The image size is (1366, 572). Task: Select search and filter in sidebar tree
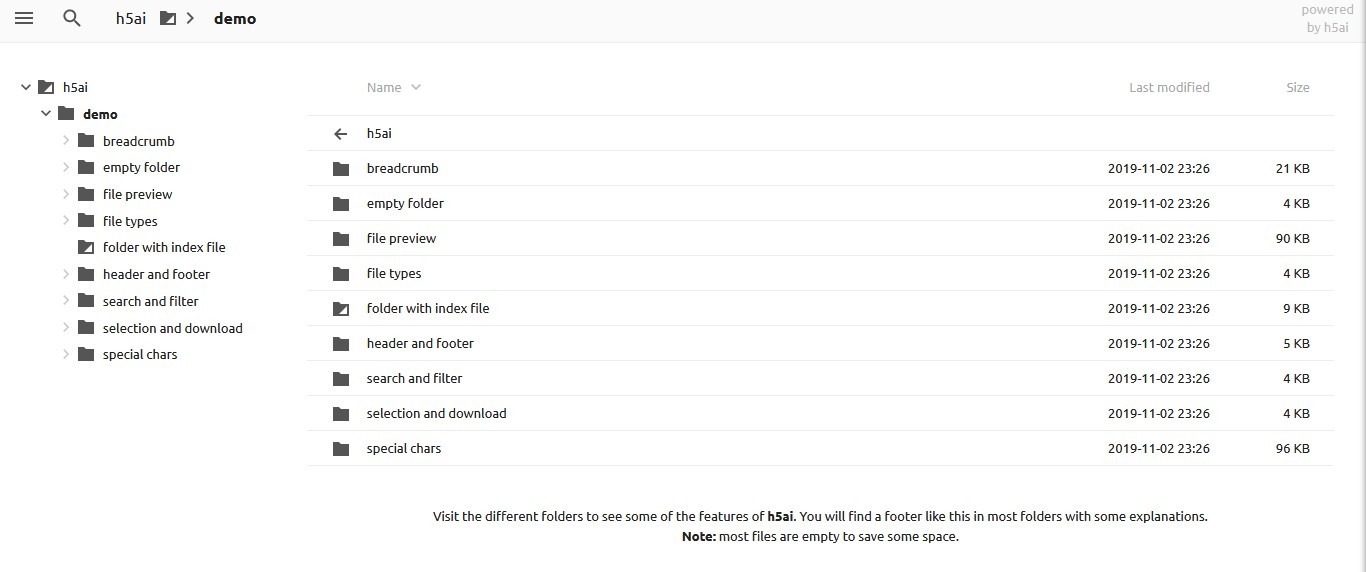150,301
